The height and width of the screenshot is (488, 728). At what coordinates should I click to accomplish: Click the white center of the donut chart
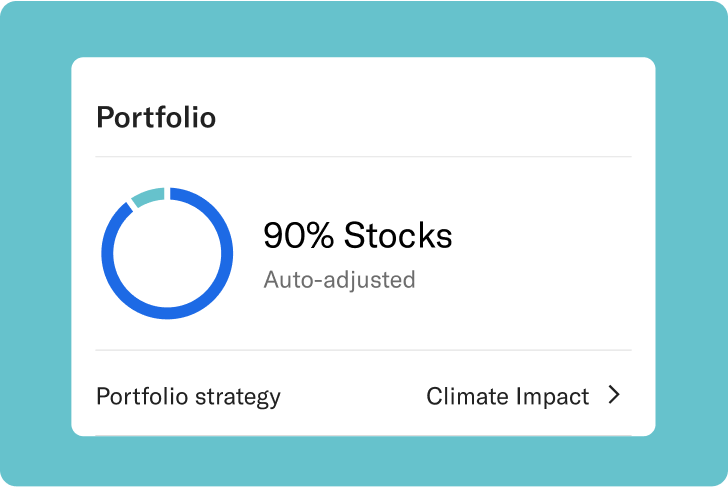click(167, 253)
